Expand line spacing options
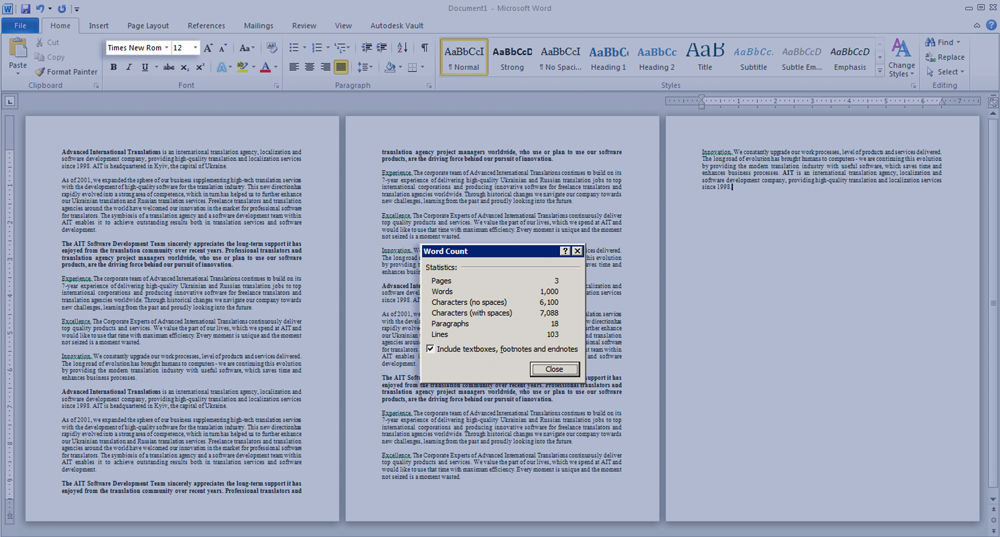1000x537 pixels. pyautogui.click(x=370, y=67)
